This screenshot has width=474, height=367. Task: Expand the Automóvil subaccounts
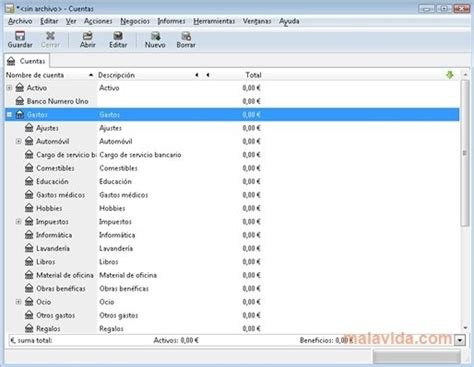[19, 141]
